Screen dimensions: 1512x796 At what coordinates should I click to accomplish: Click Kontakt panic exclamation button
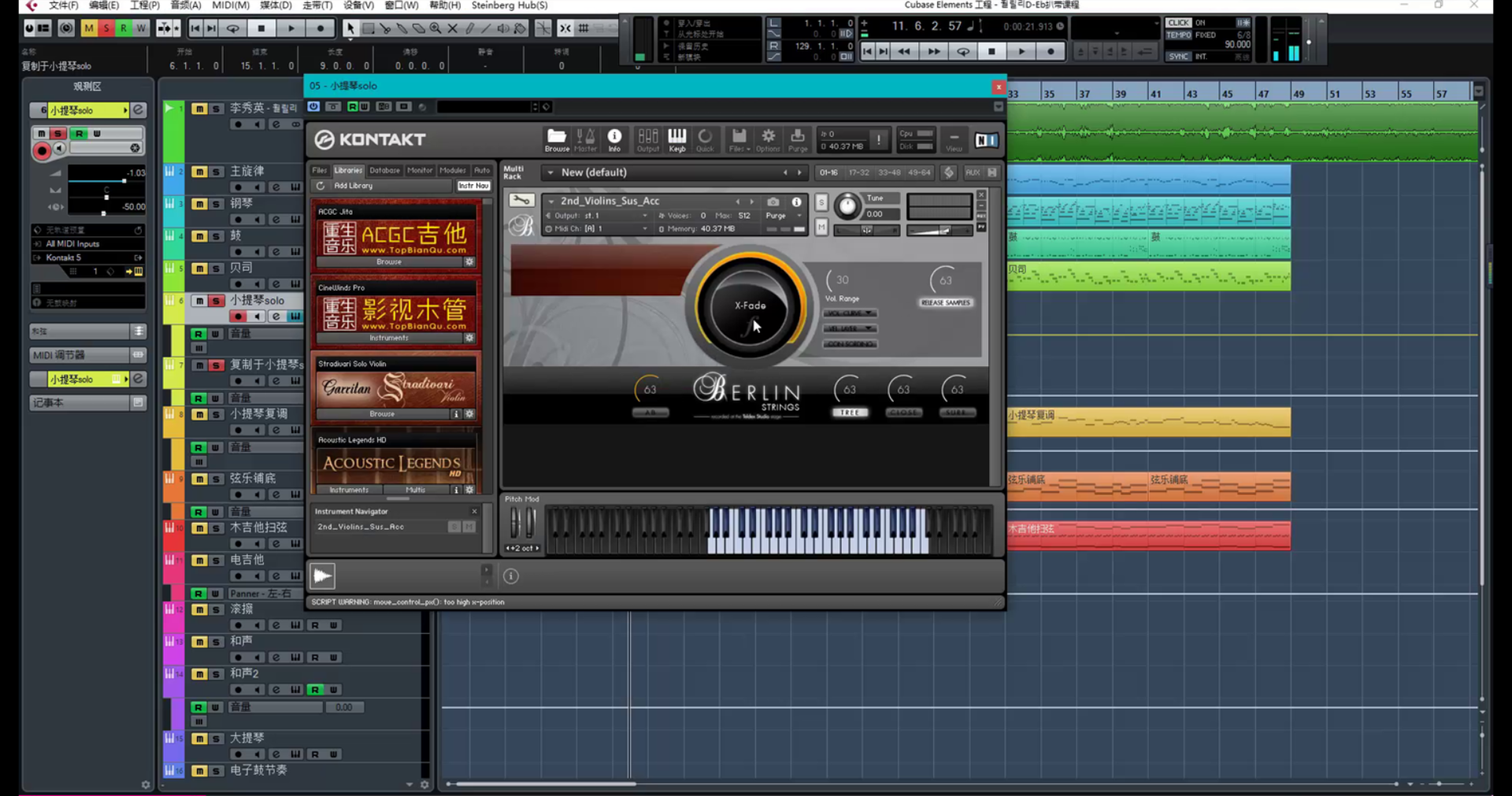(879, 140)
